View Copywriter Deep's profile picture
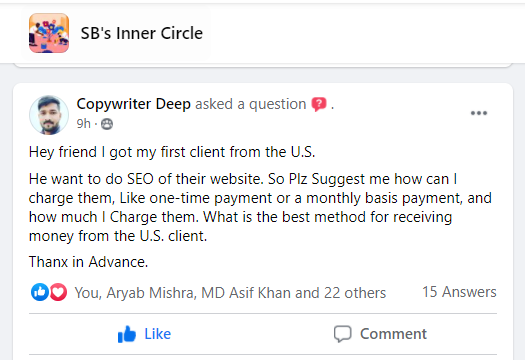Image resolution: width=525 pixels, height=360 pixels. point(49,115)
